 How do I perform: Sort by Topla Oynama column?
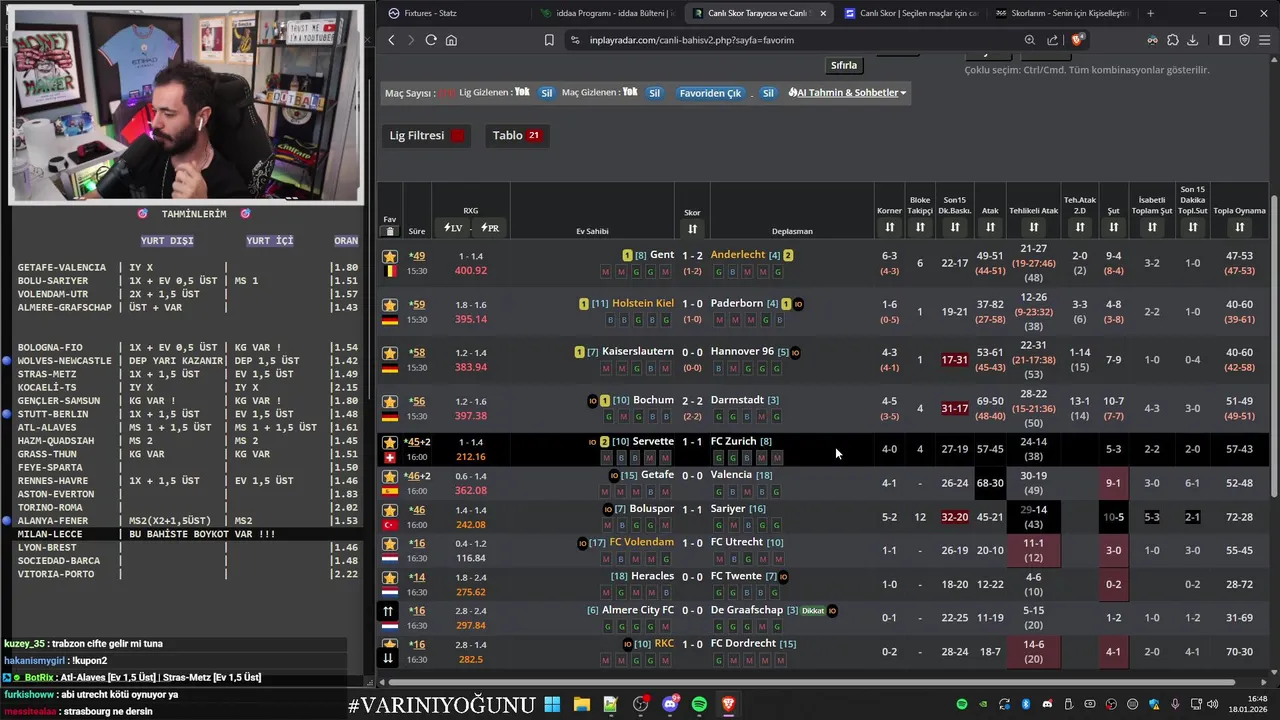[1239, 228]
